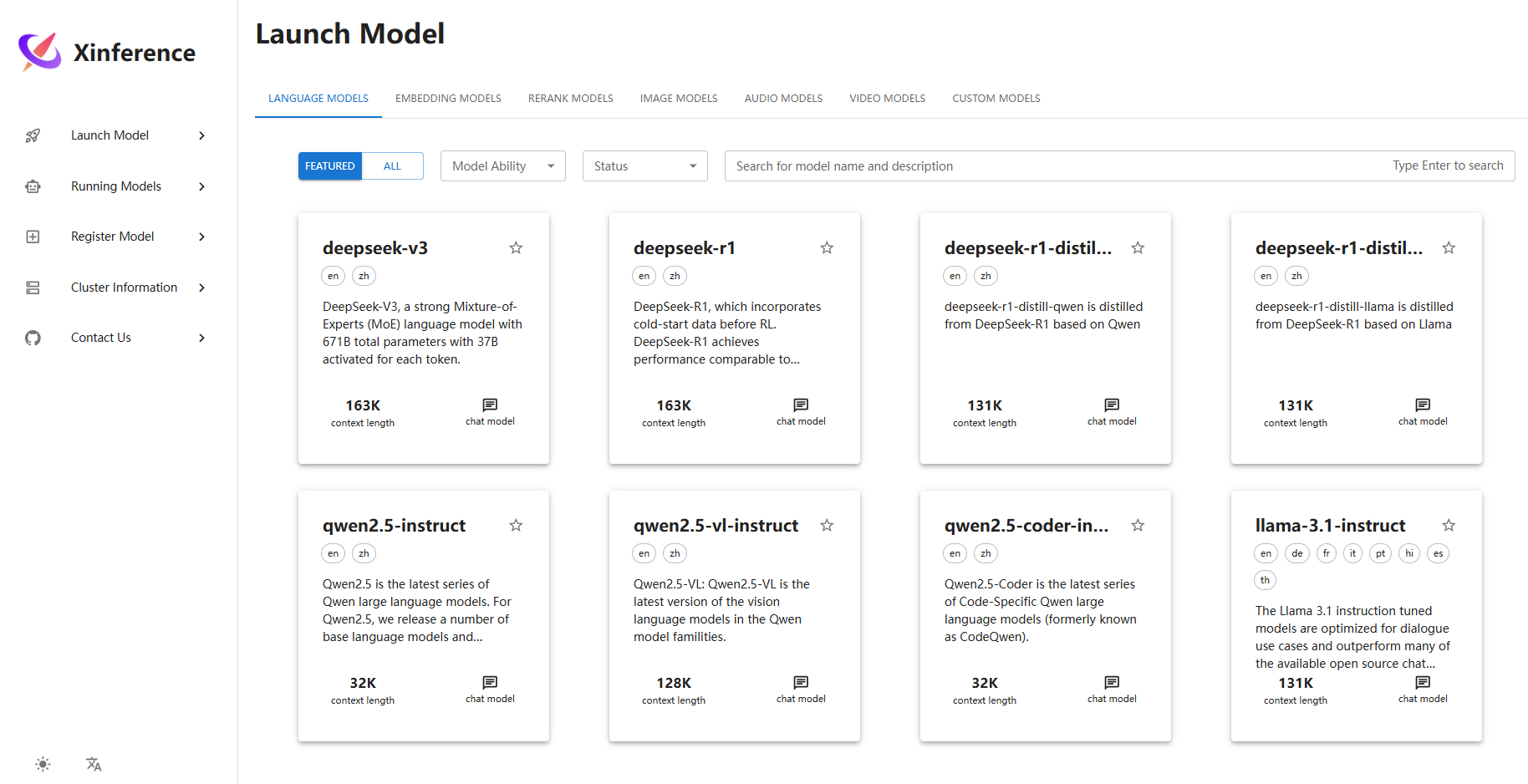Switch to the EMBEDDING MODELS tab
The image size is (1528, 784).
(x=449, y=99)
